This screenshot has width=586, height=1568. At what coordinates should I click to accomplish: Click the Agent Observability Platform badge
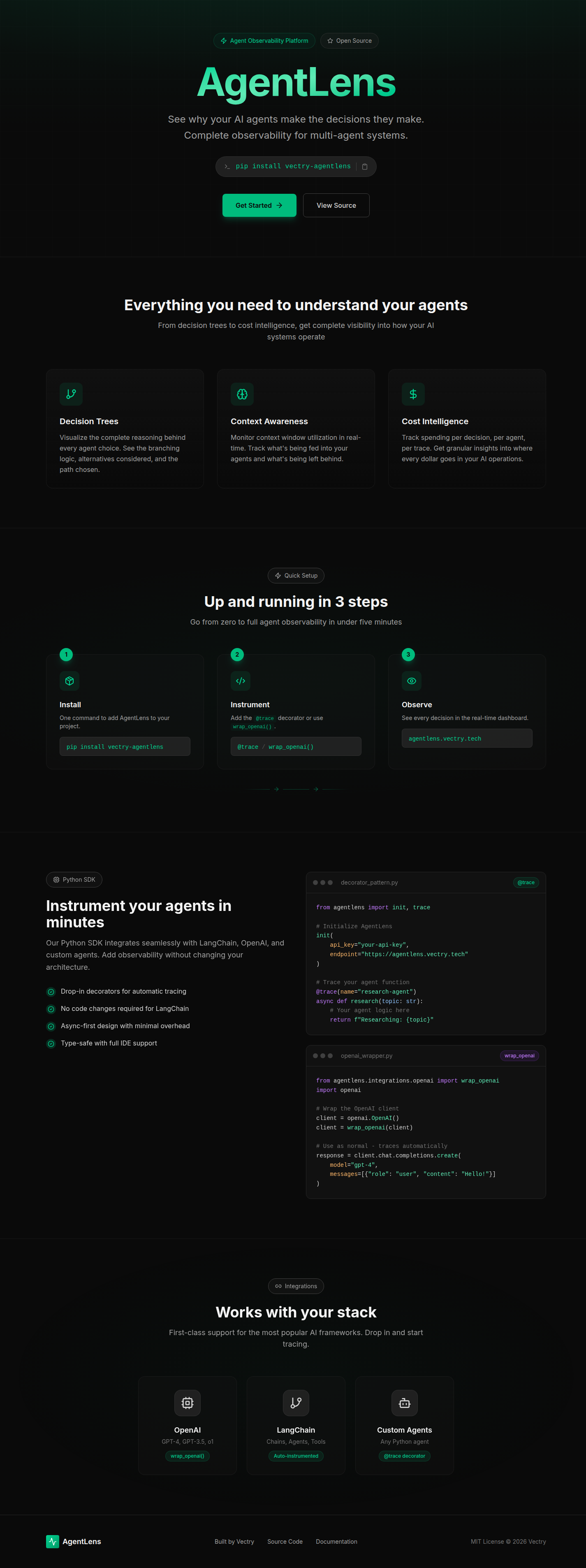point(264,41)
